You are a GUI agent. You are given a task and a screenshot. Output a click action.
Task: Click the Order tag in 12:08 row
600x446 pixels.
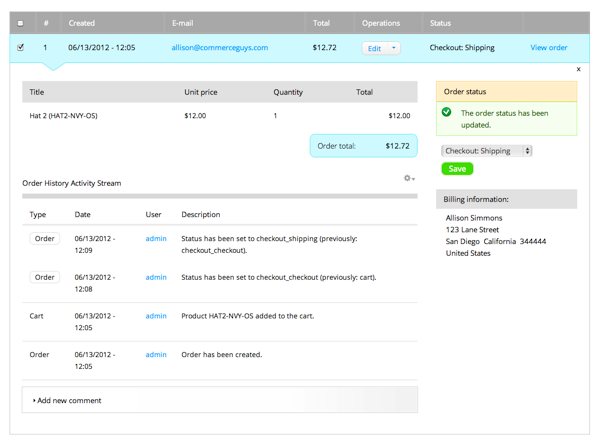pos(45,277)
